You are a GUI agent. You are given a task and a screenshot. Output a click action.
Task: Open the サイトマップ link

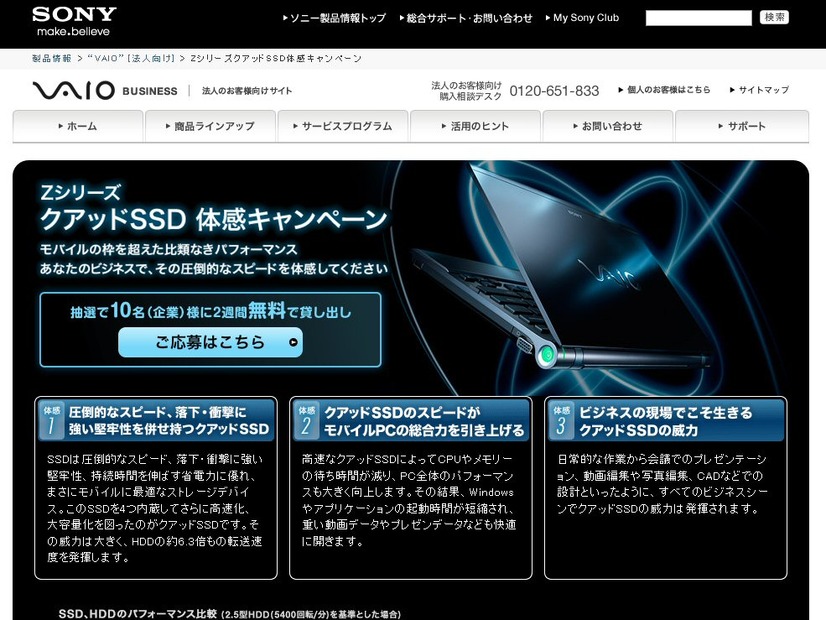(763, 90)
